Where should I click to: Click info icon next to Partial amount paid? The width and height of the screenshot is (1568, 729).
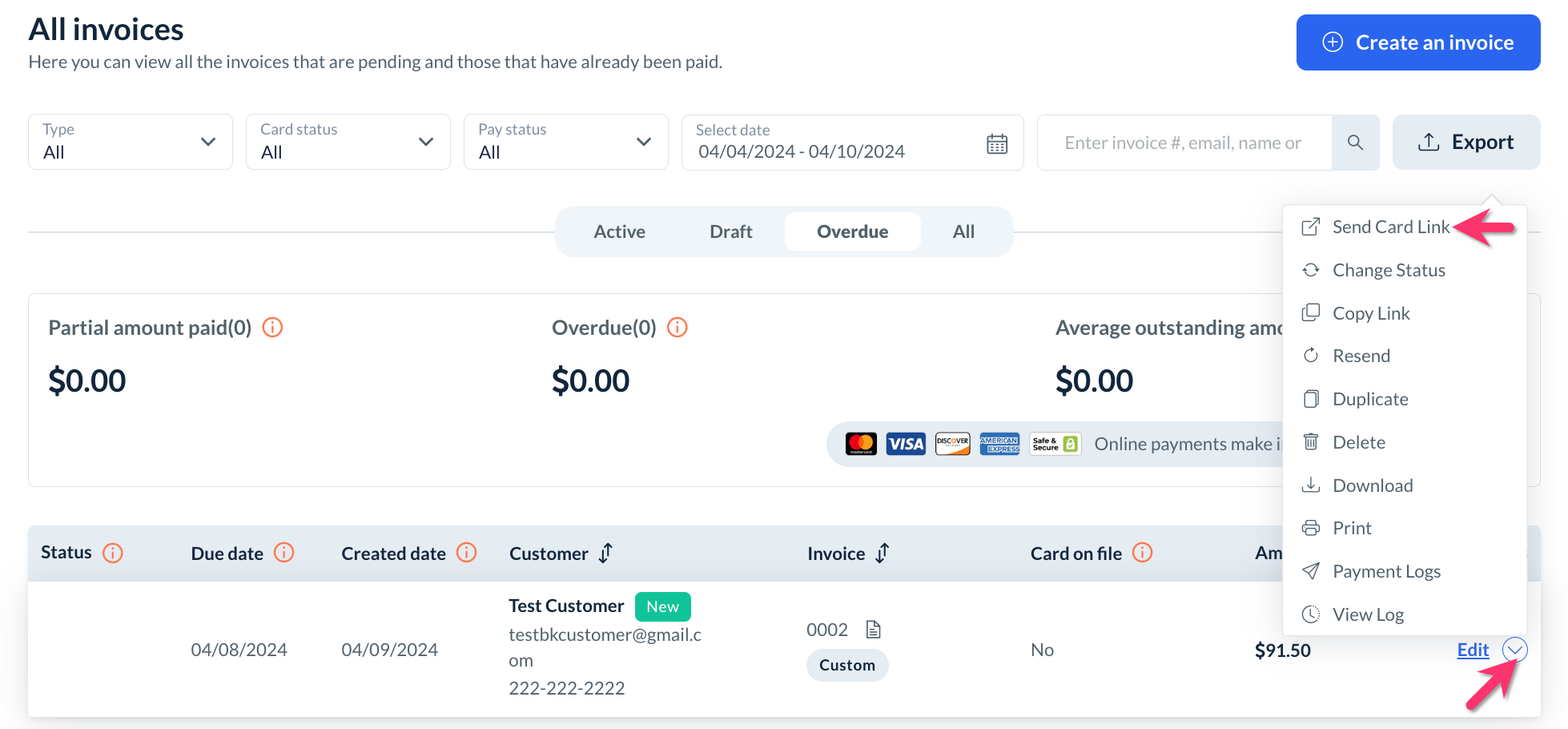272,328
